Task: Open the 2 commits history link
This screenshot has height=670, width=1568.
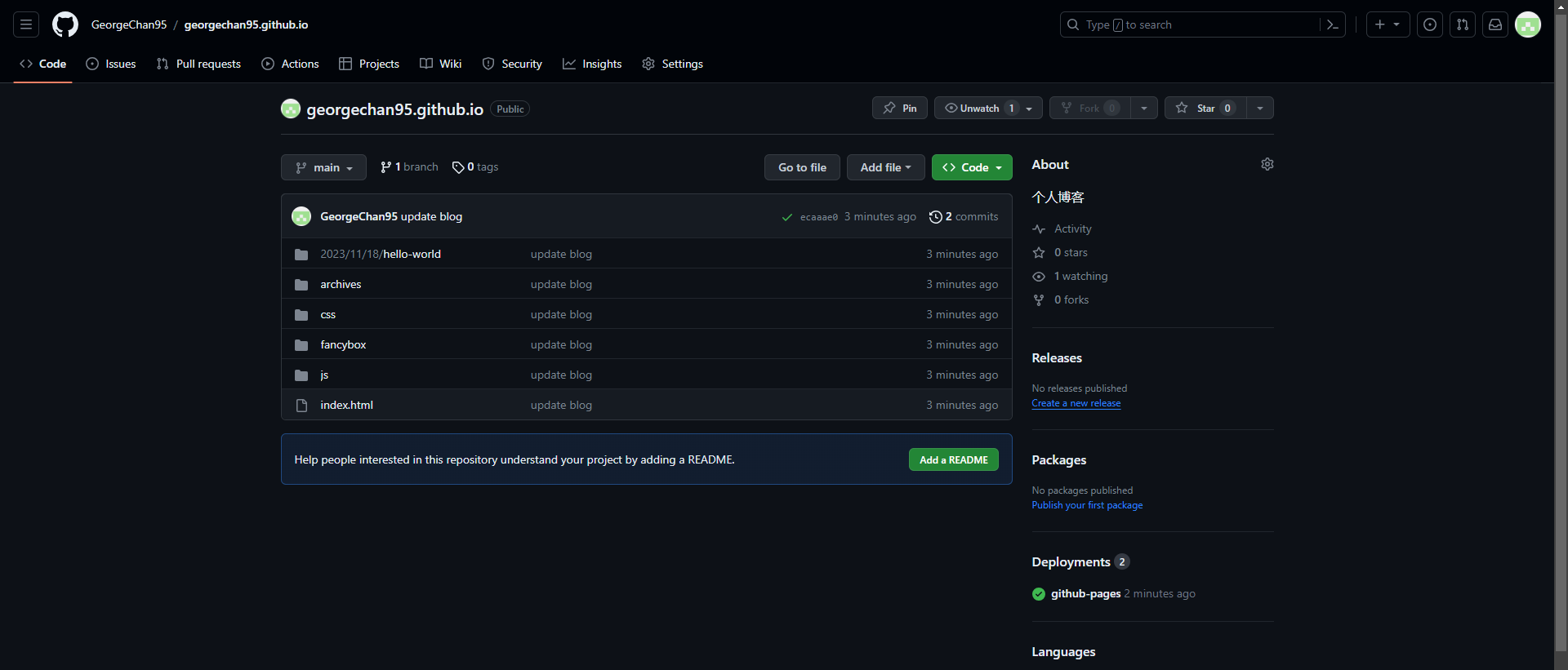Action: pos(964,216)
